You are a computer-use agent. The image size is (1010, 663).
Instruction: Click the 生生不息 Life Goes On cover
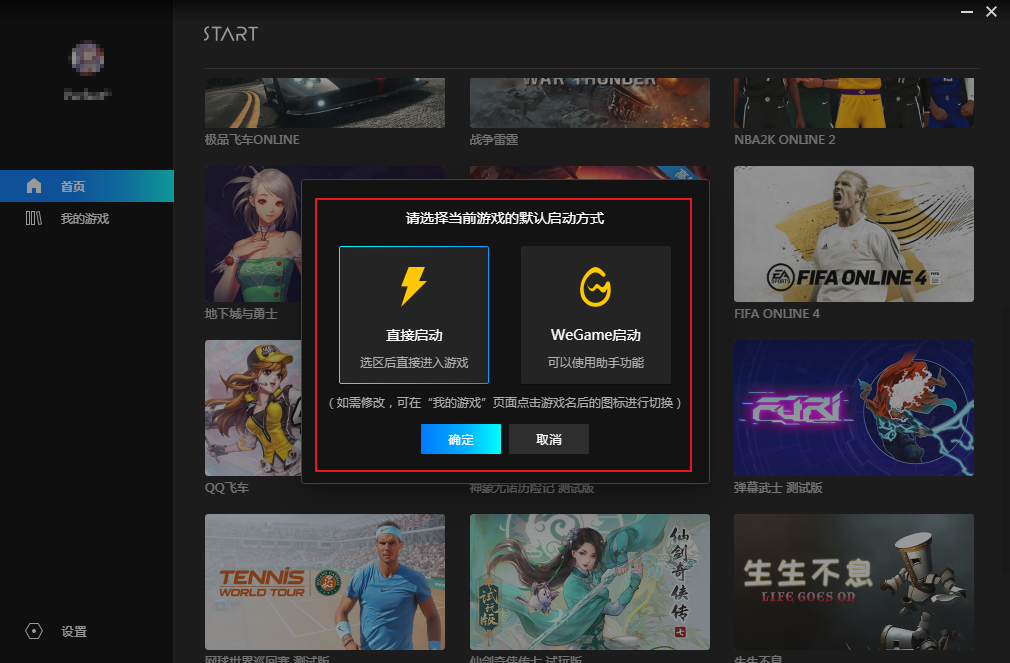pos(853,580)
